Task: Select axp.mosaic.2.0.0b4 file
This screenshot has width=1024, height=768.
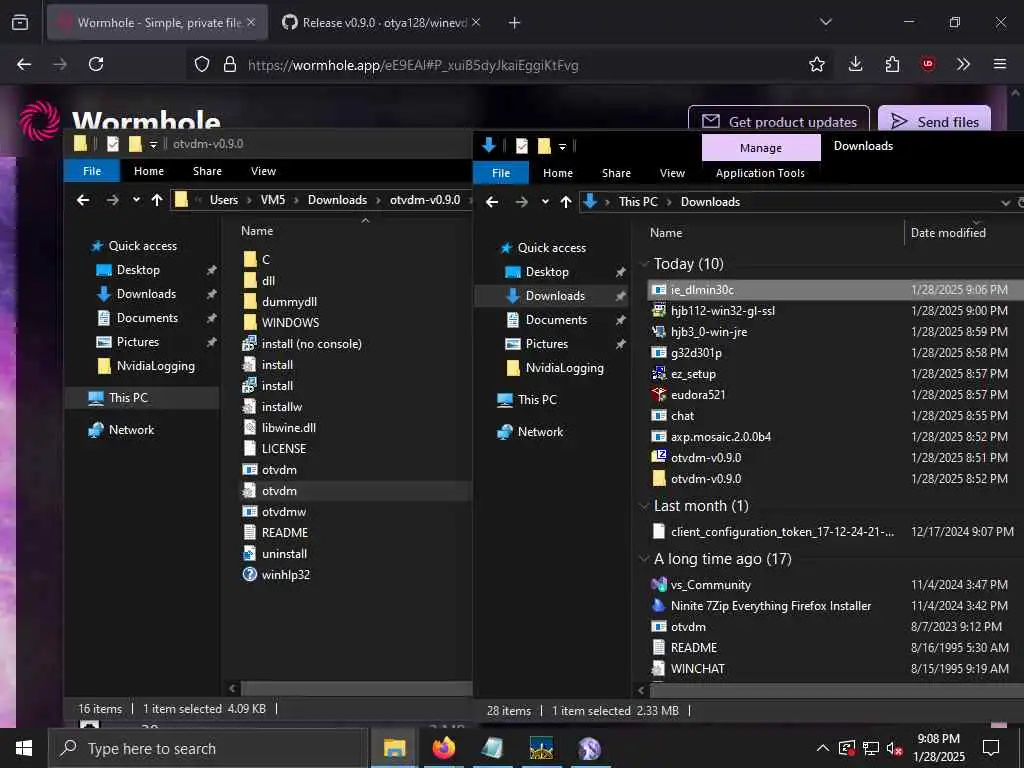Action: pos(721,437)
